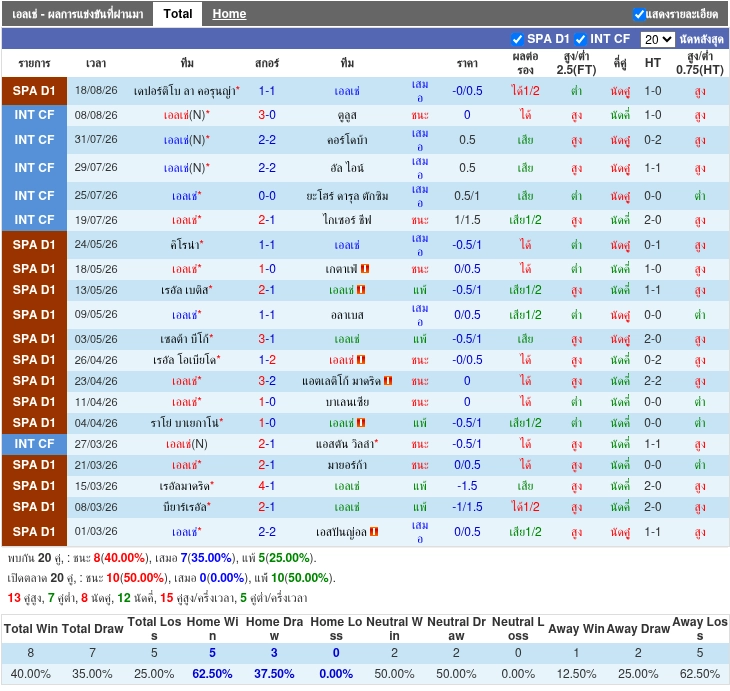
Task: Click INT CF label in 08/08/26 row
Action: point(34,115)
